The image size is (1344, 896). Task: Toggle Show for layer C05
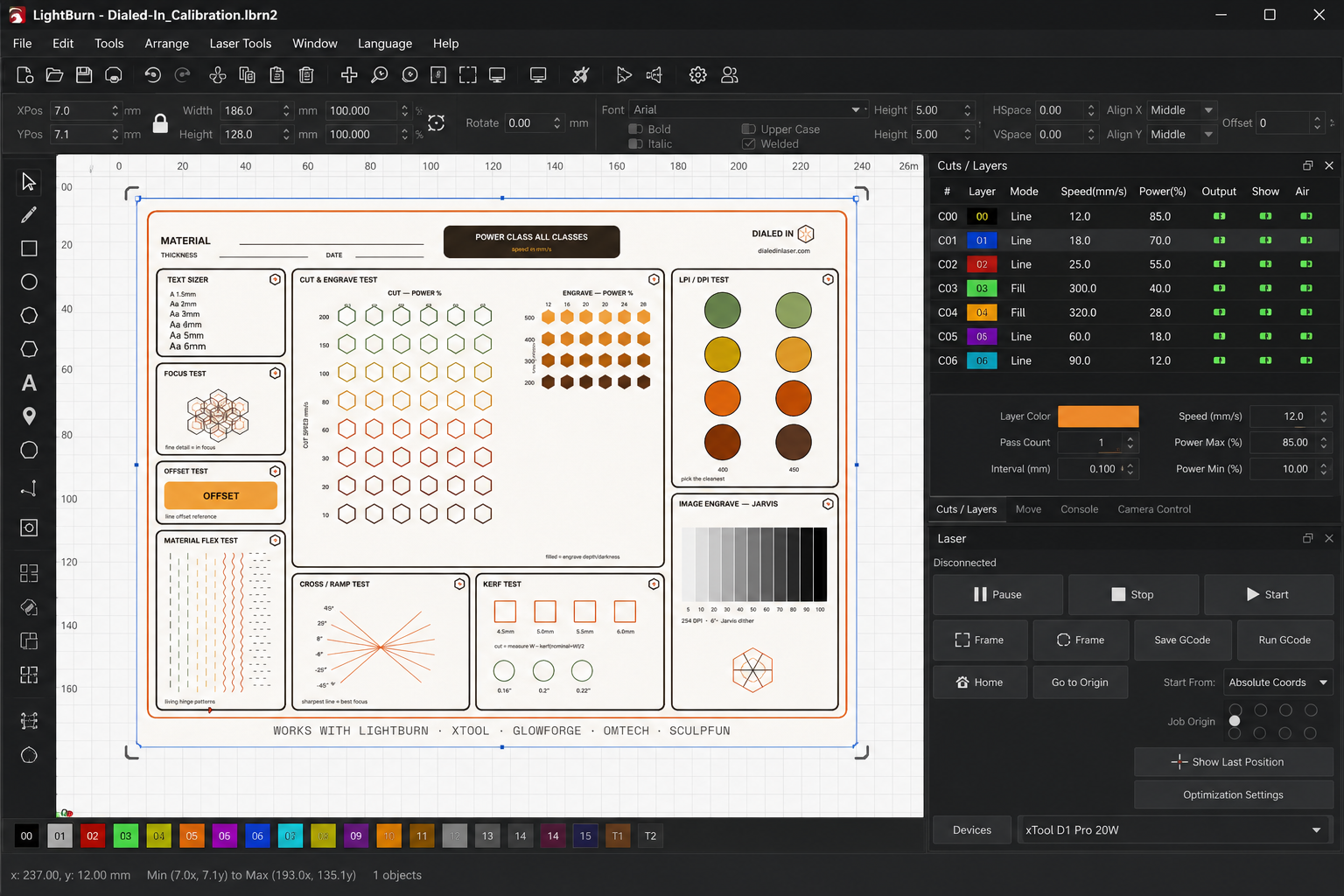point(1265,336)
